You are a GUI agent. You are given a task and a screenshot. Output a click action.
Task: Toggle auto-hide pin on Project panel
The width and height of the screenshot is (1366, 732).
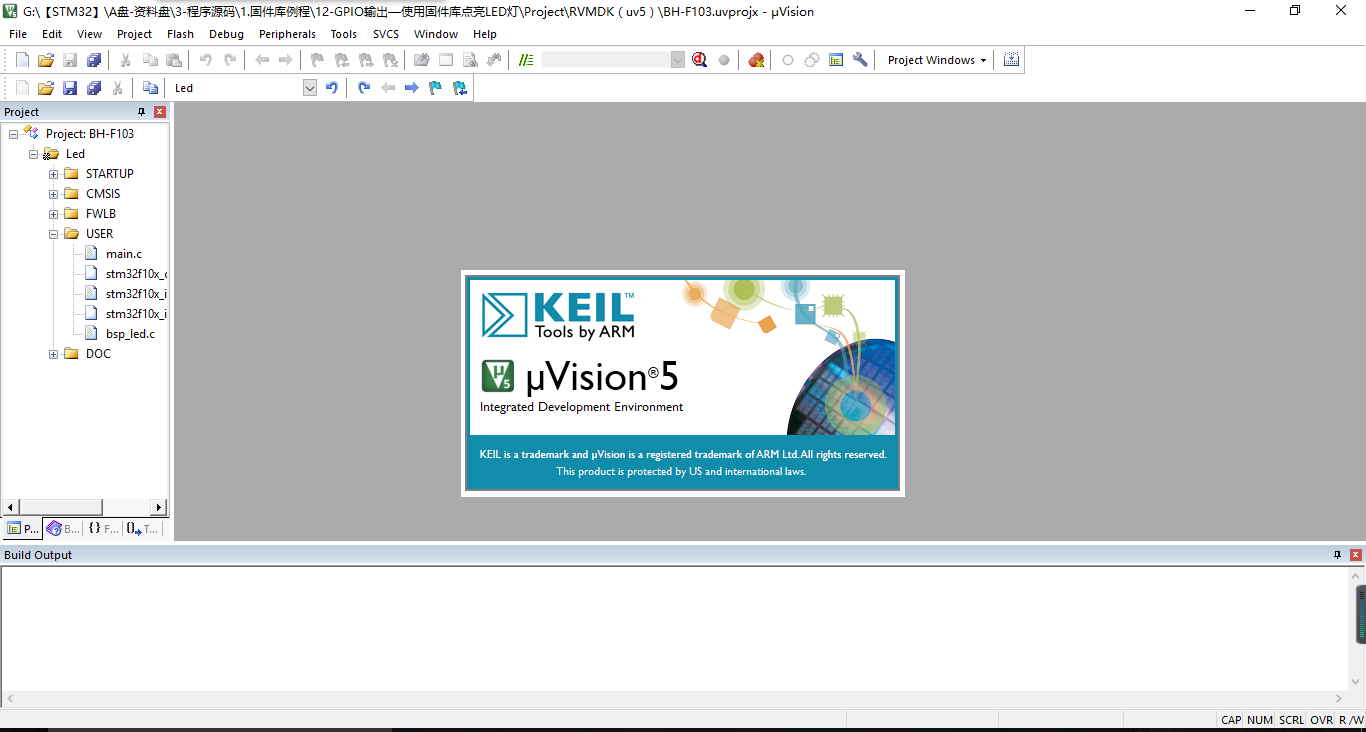point(141,112)
